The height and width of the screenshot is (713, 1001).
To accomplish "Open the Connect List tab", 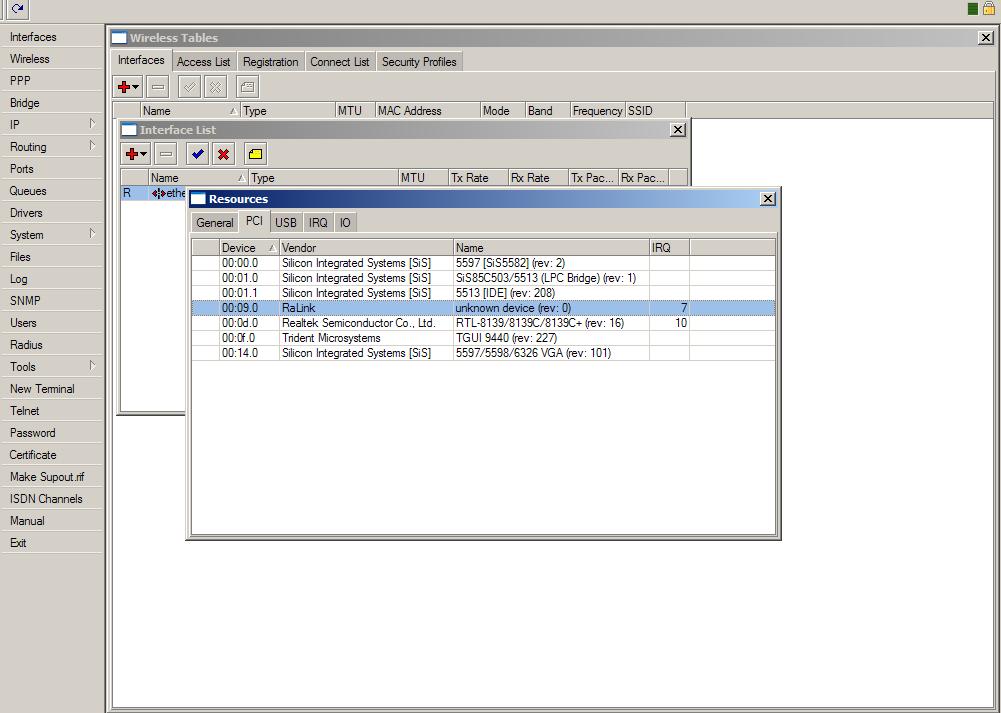I will click(x=340, y=62).
